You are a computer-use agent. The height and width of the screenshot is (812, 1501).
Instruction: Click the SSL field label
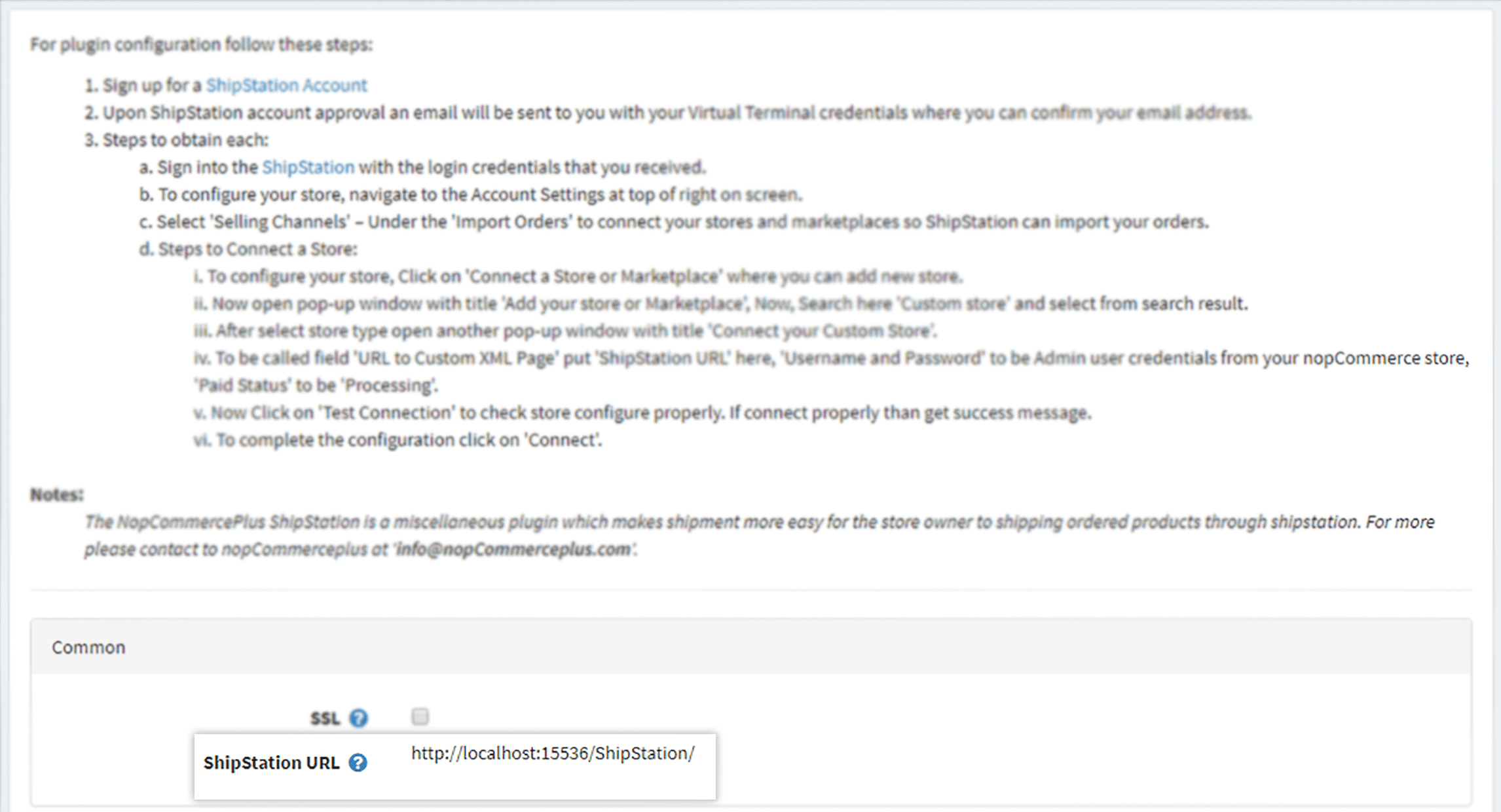pyautogui.click(x=325, y=718)
